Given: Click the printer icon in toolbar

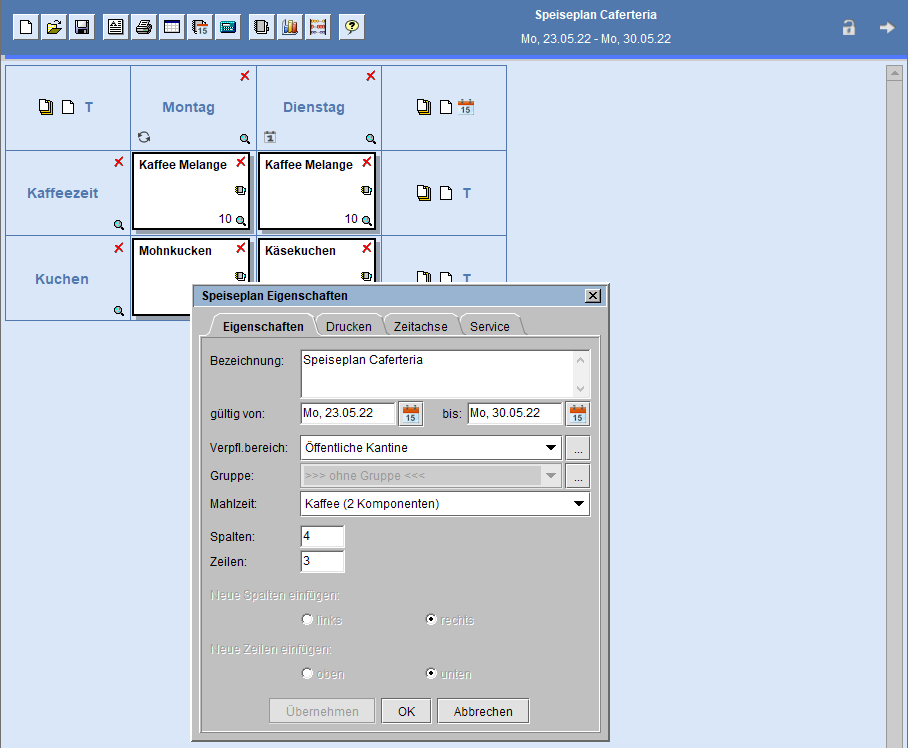Looking at the screenshot, I should pos(144,27).
